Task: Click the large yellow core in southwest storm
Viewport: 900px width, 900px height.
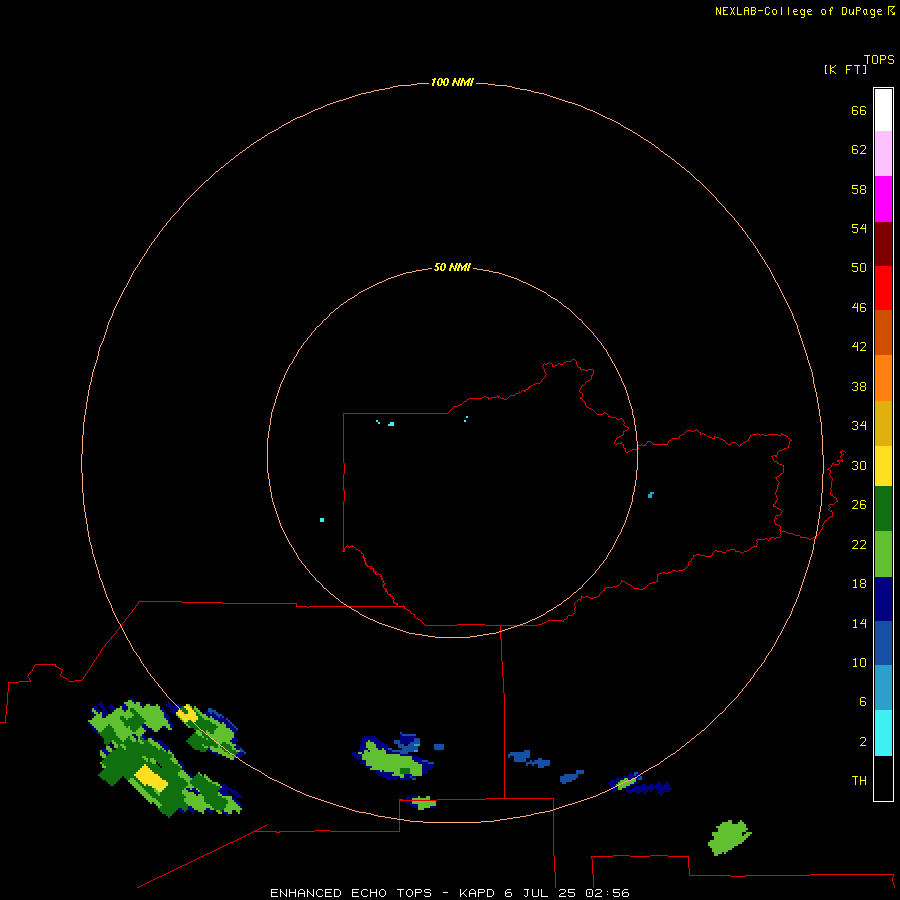Action: tap(151, 778)
